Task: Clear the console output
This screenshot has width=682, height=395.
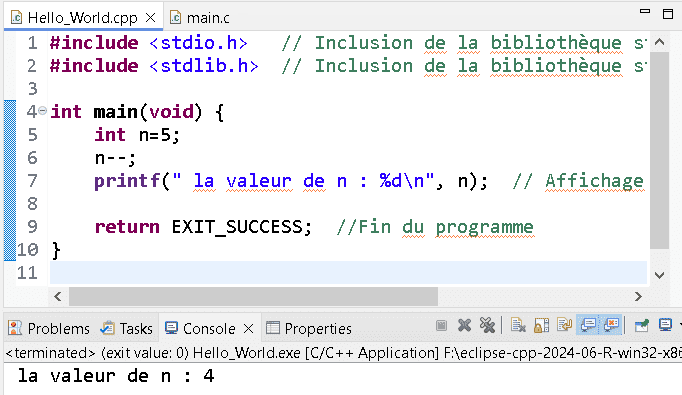Action: [x=518, y=325]
